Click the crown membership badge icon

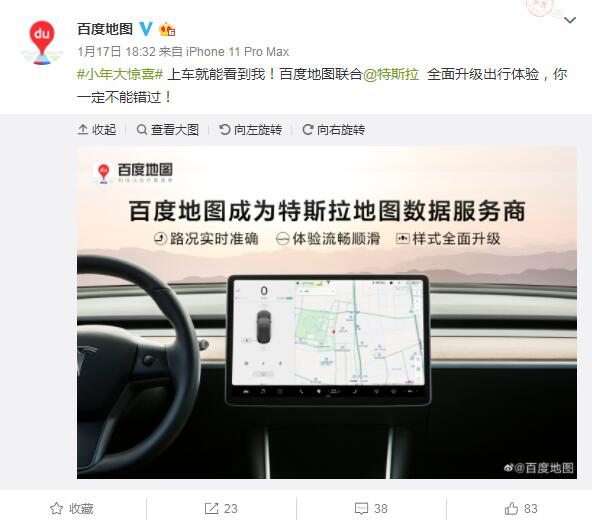click(167, 29)
